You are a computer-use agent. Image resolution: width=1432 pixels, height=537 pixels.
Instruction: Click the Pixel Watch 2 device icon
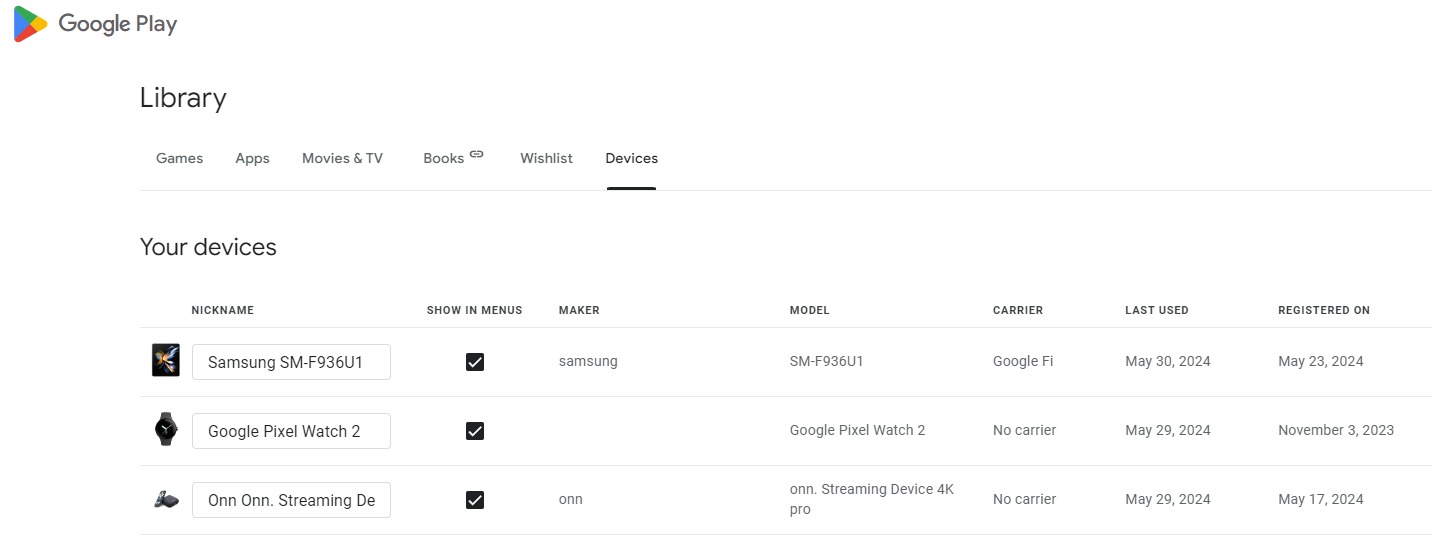(x=165, y=430)
